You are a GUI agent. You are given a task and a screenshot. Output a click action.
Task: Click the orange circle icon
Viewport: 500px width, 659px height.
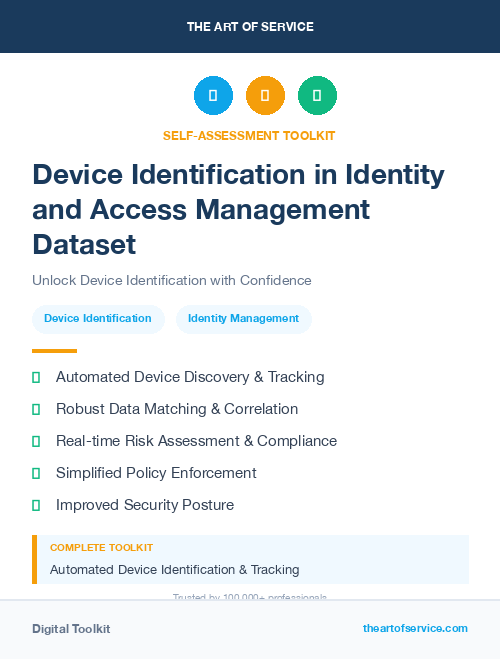pyautogui.click(x=265, y=95)
